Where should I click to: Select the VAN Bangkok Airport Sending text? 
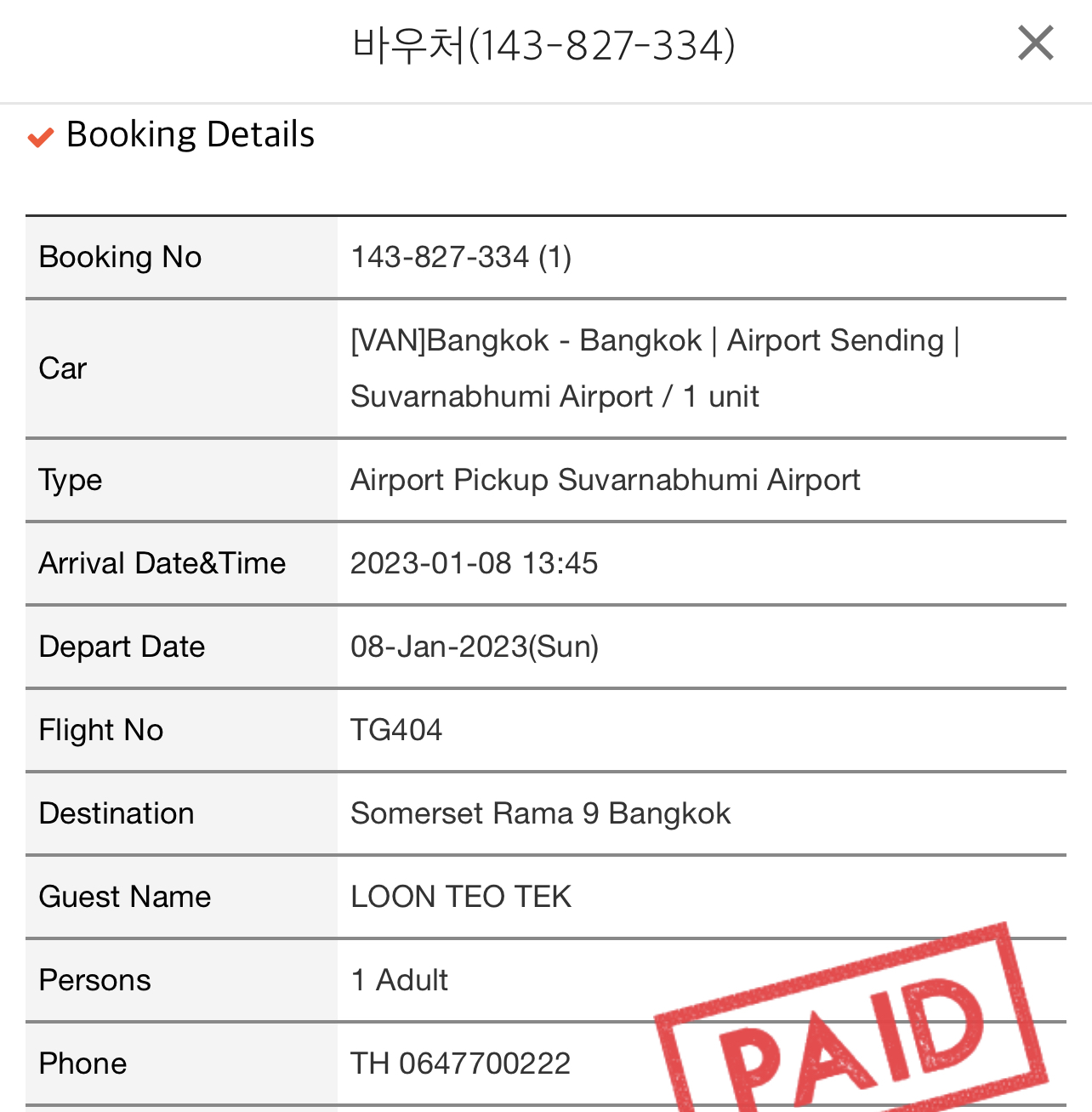655,368
